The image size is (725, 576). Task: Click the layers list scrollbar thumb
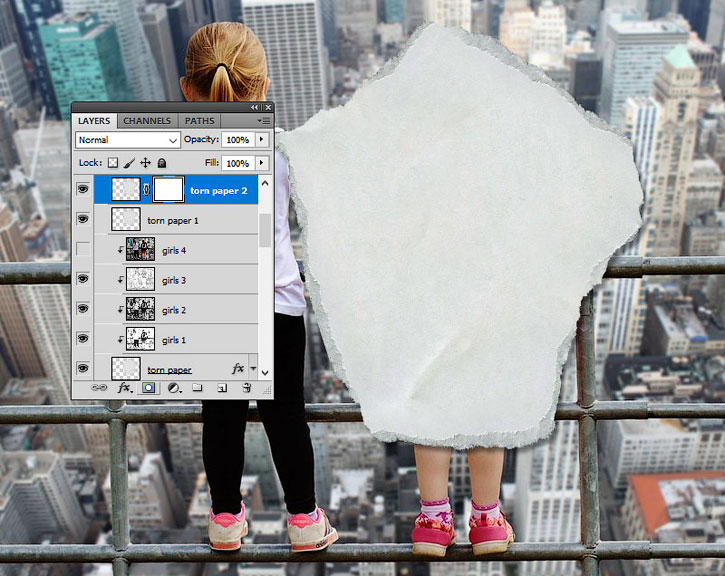click(265, 230)
